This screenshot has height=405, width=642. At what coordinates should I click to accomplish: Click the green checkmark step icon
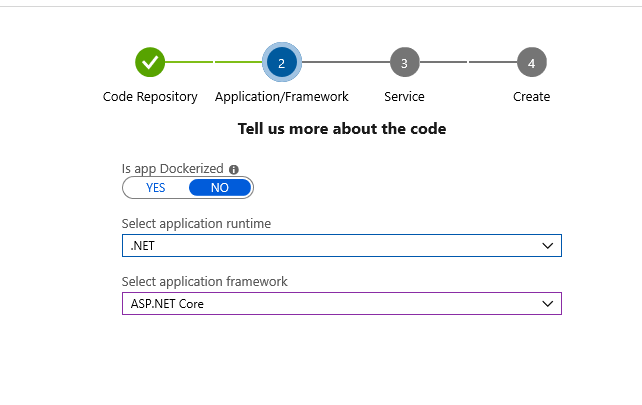150,62
